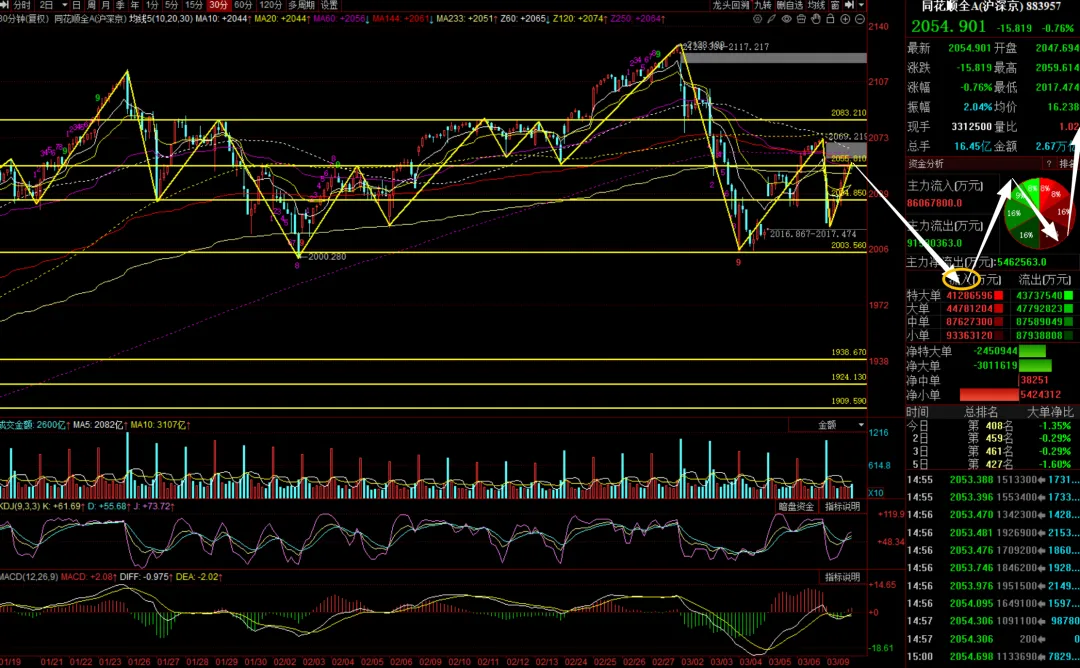The image size is (1080, 668).
Task: Open dropdown arrow next to panel arrow
Action: [861, 5]
